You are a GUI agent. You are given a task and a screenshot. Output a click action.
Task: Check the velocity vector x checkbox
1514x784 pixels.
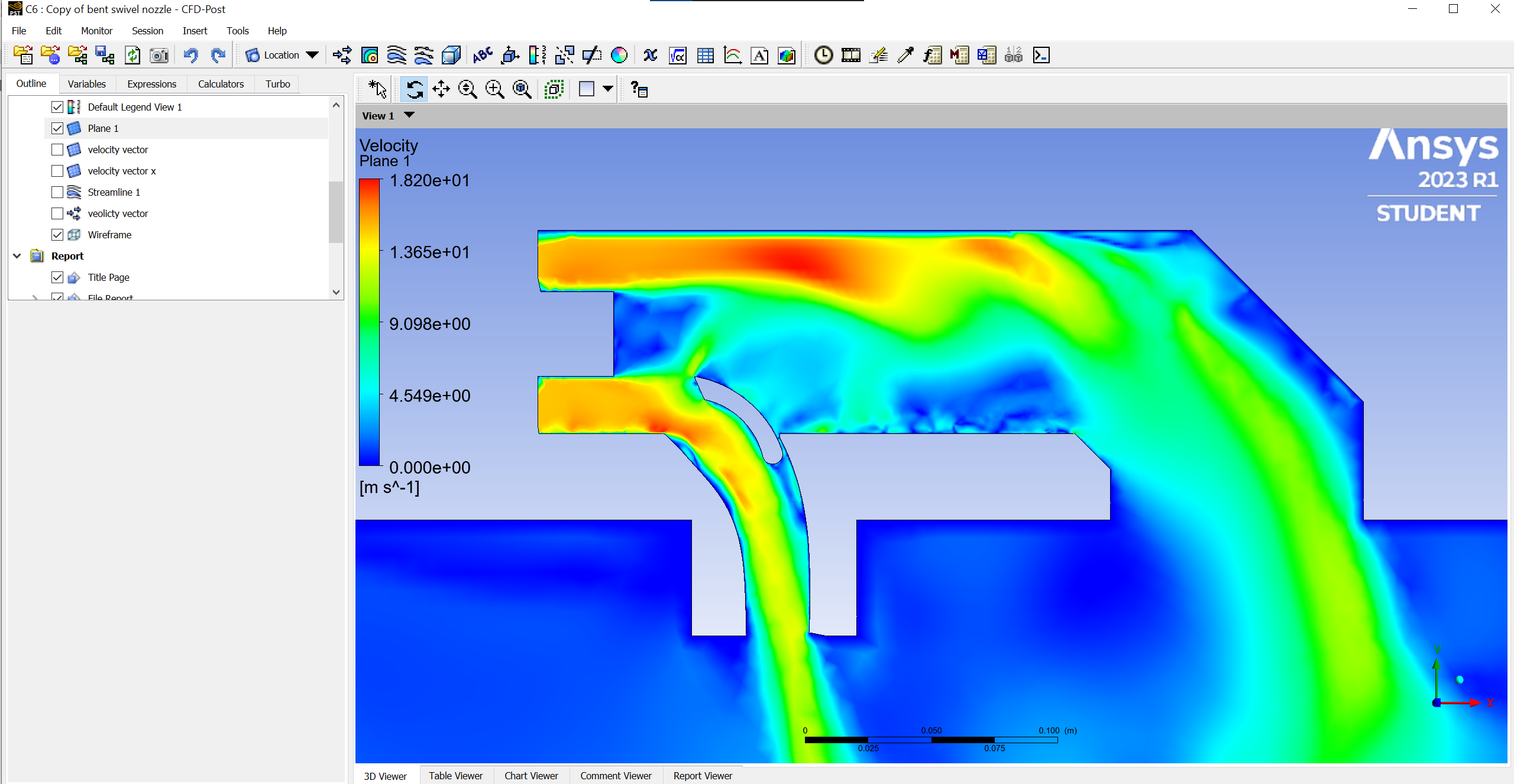pos(57,171)
